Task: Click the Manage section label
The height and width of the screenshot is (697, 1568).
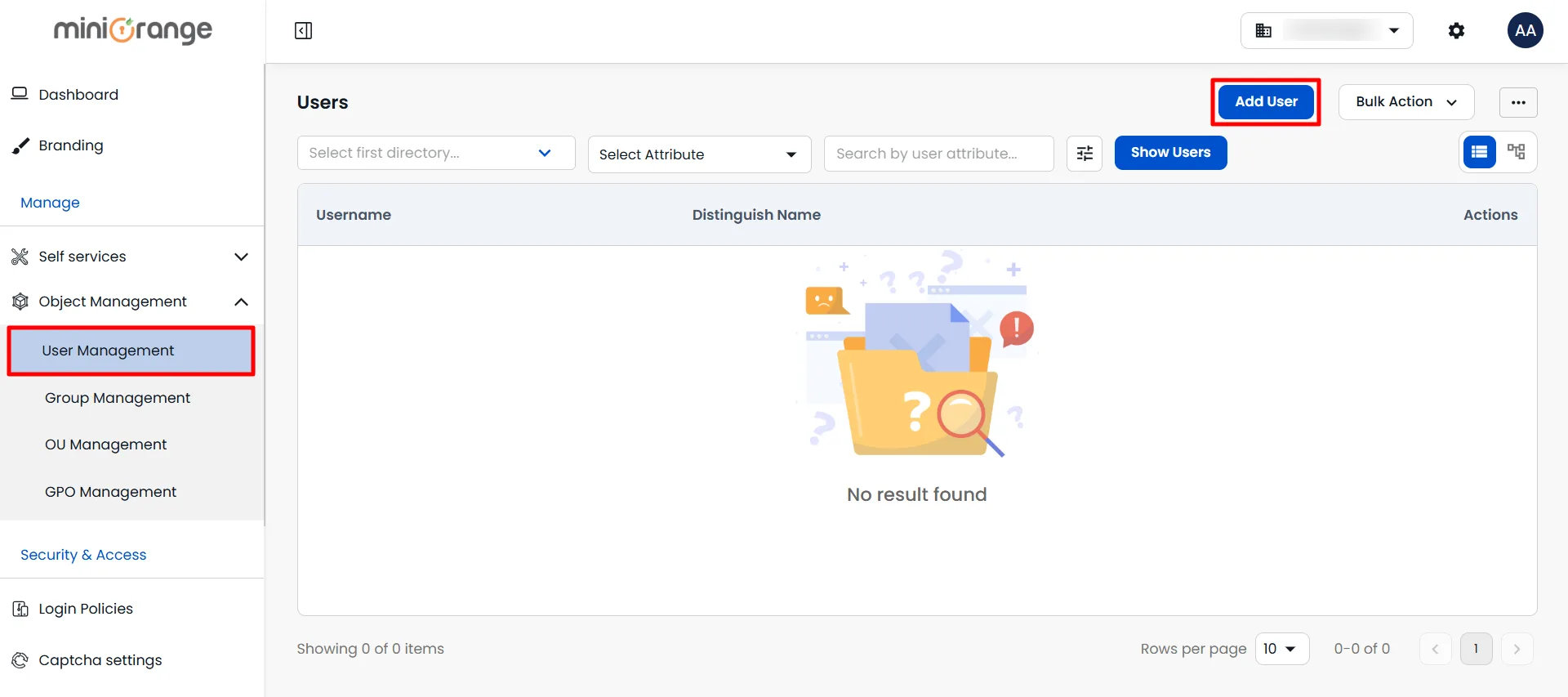Action: (50, 203)
